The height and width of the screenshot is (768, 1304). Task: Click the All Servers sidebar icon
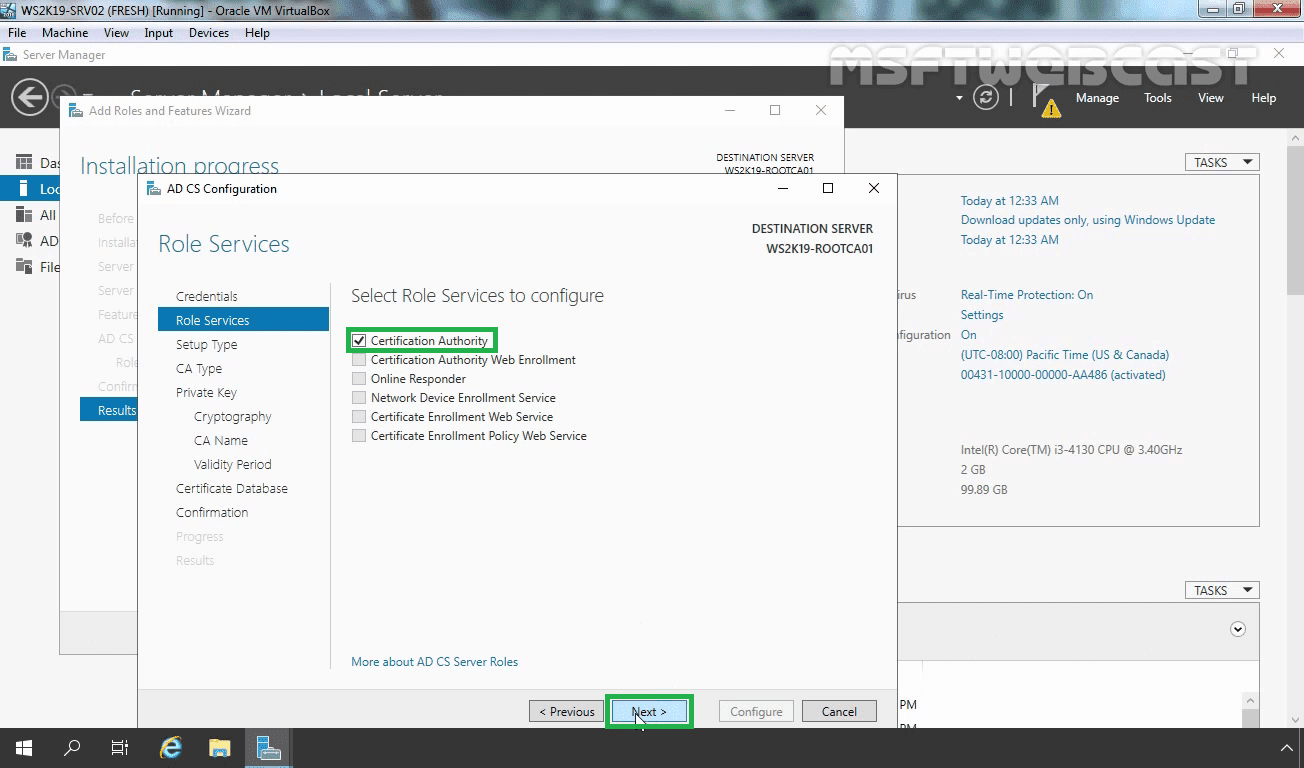(24, 214)
